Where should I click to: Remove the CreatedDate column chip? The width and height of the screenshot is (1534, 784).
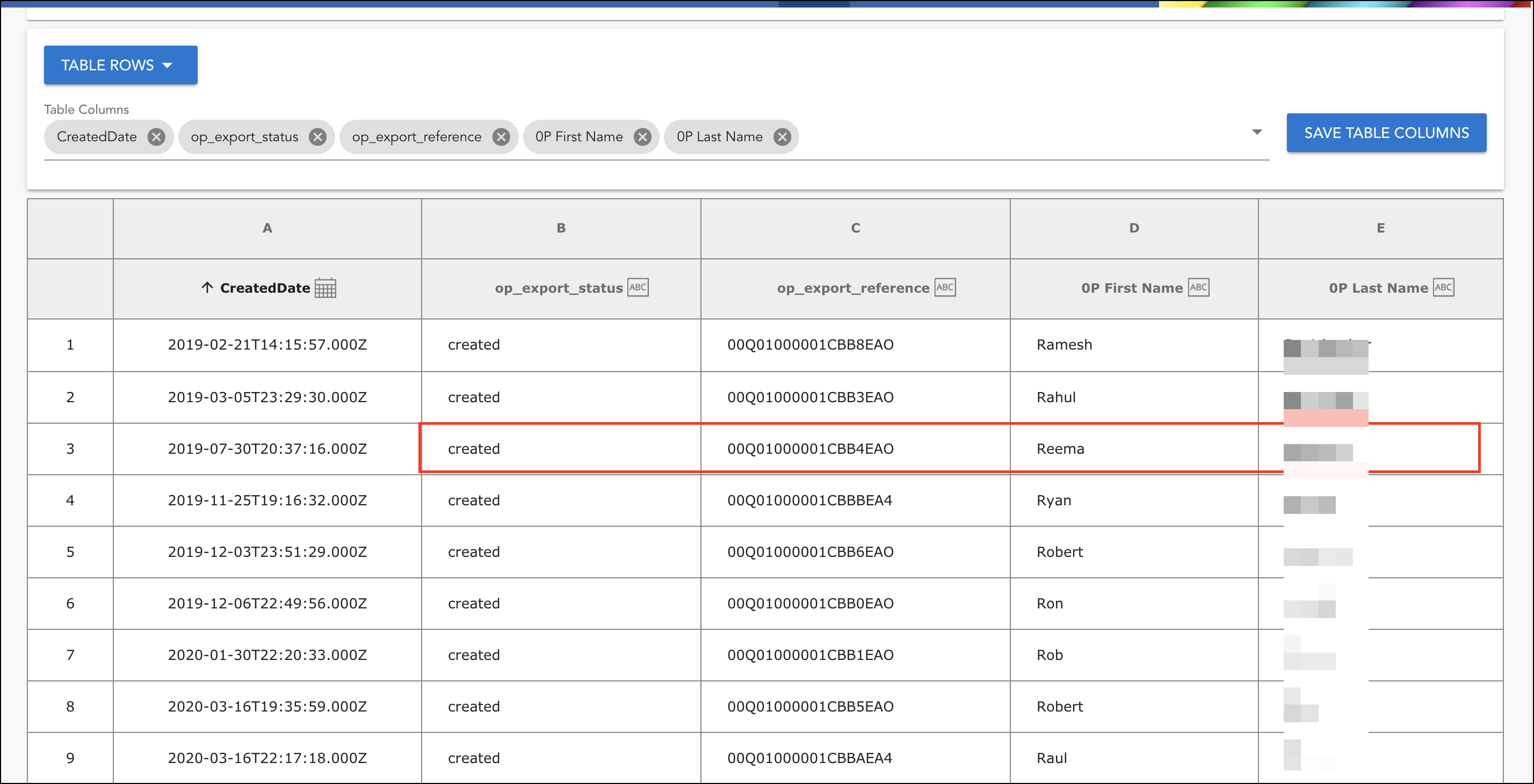point(157,137)
